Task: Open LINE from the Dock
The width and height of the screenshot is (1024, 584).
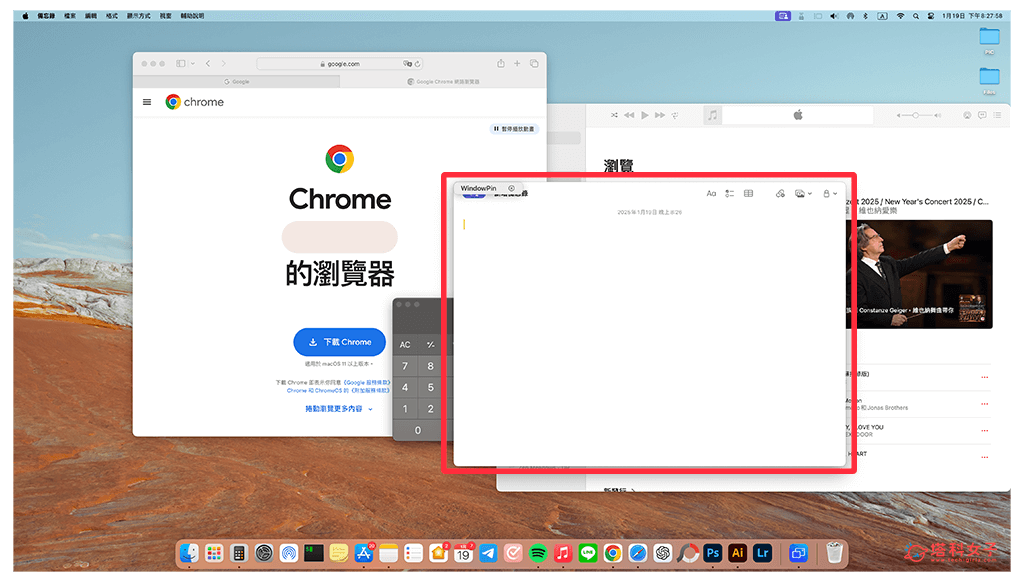Action: tap(588, 553)
